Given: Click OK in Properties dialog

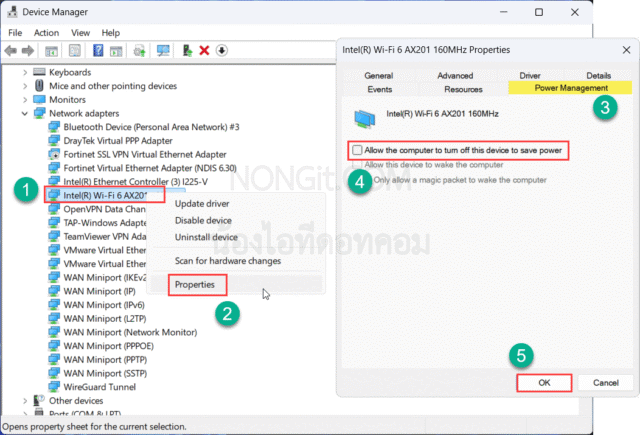Looking at the screenshot, I should click(544, 383).
